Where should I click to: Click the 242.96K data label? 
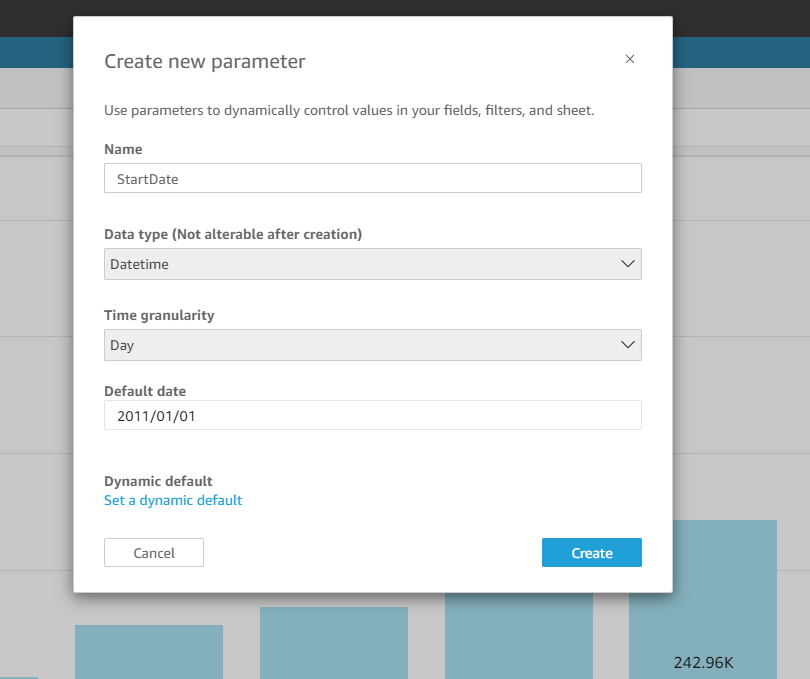click(703, 662)
